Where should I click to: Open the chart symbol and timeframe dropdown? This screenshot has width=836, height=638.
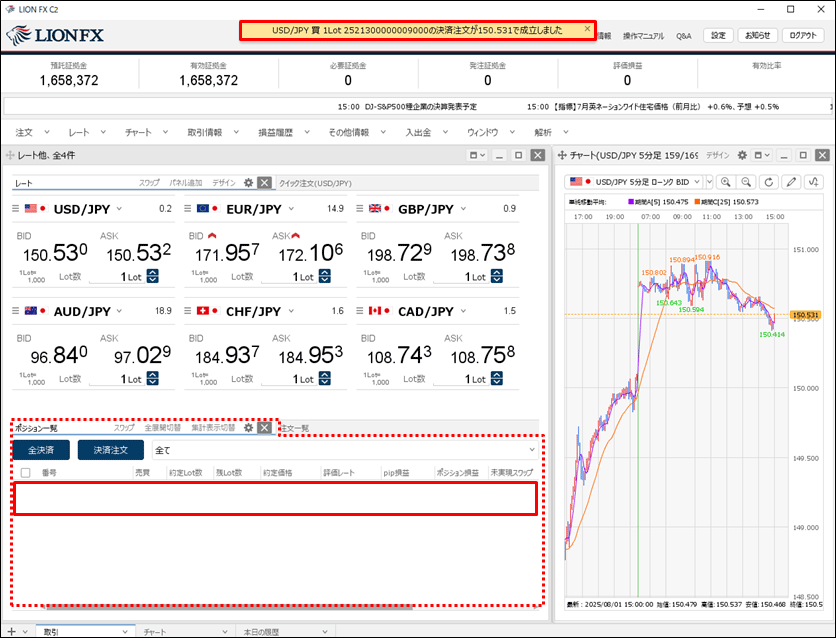(640, 182)
